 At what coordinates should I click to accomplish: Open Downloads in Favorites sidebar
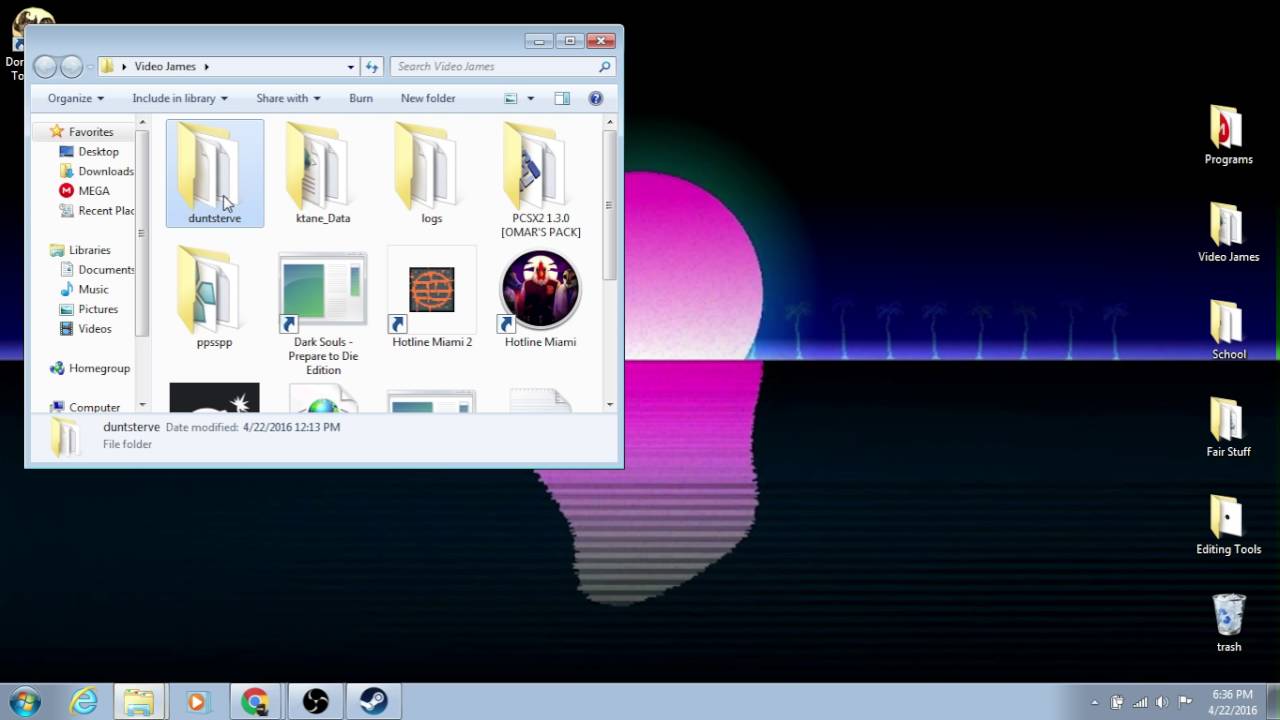(x=106, y=171)
